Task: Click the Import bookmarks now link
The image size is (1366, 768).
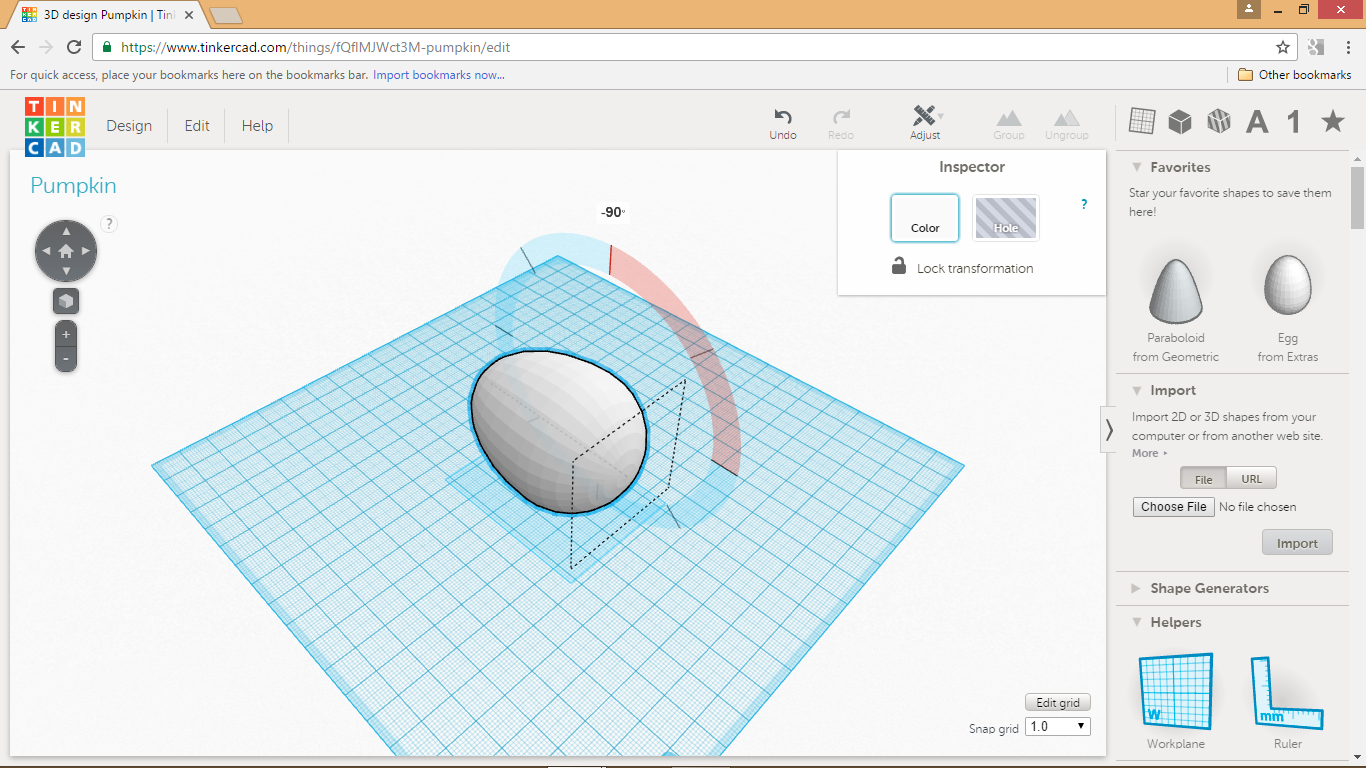Action: click(x=438, y=75)
